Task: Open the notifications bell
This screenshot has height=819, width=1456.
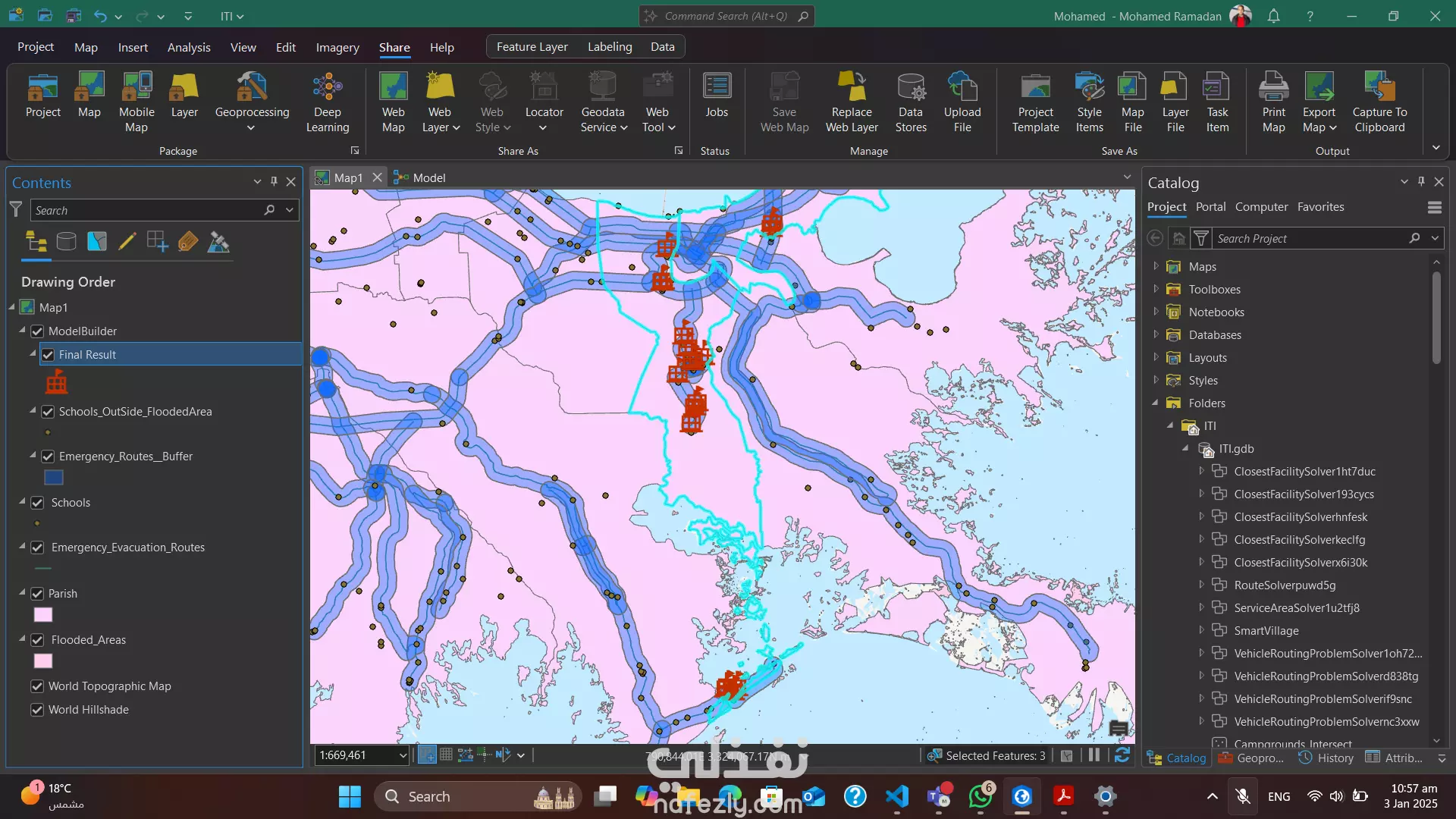Action: coord(1274,16)
